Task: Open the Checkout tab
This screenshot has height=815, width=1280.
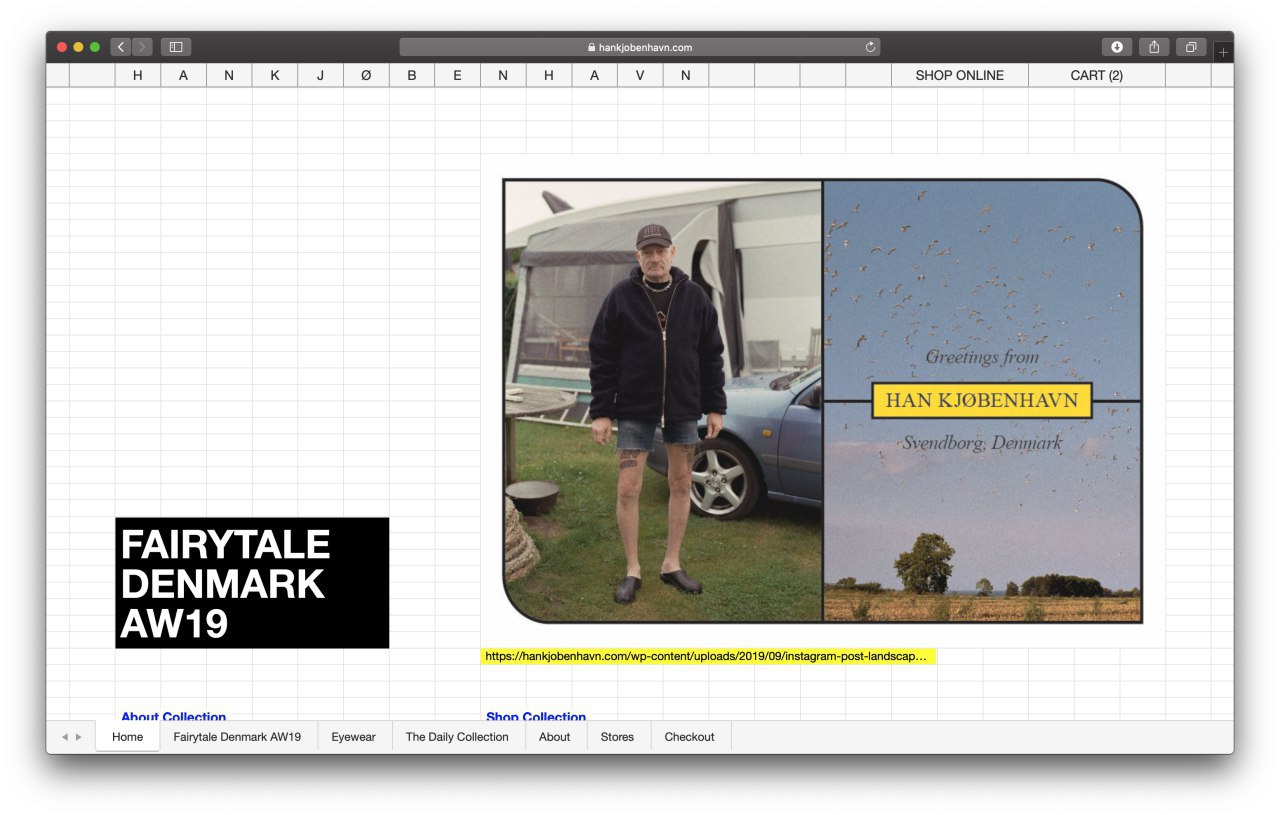Action: (x=690, y=737)
